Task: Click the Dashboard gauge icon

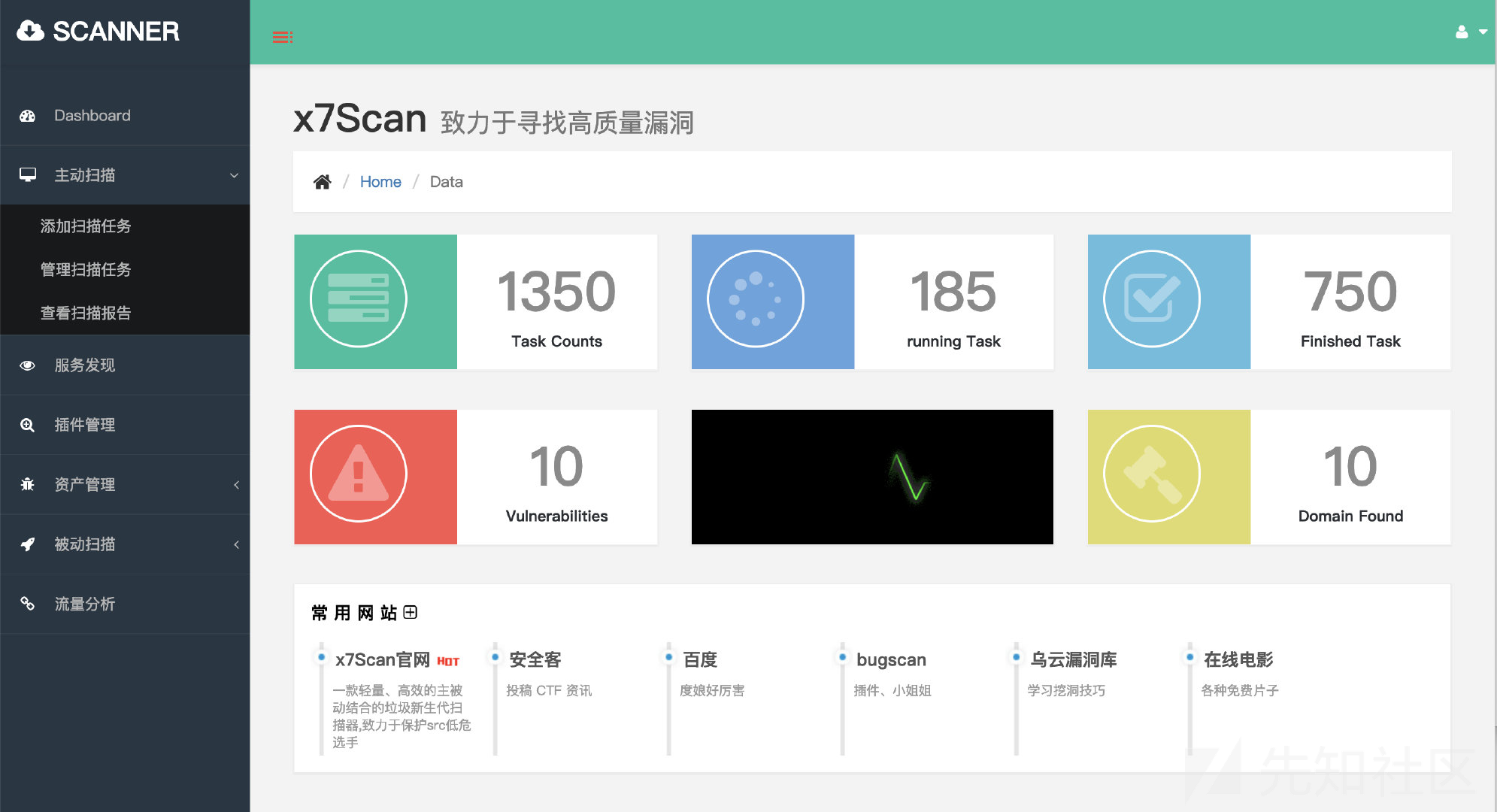Action: [x=28, y=116]
